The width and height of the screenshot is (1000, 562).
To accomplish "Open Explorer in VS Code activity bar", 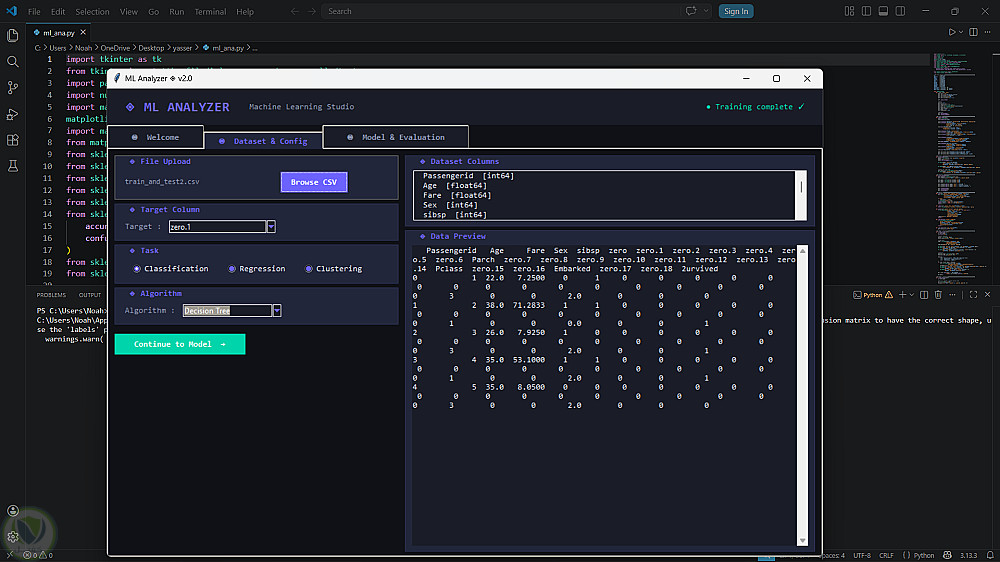I will tap(12, 36).
